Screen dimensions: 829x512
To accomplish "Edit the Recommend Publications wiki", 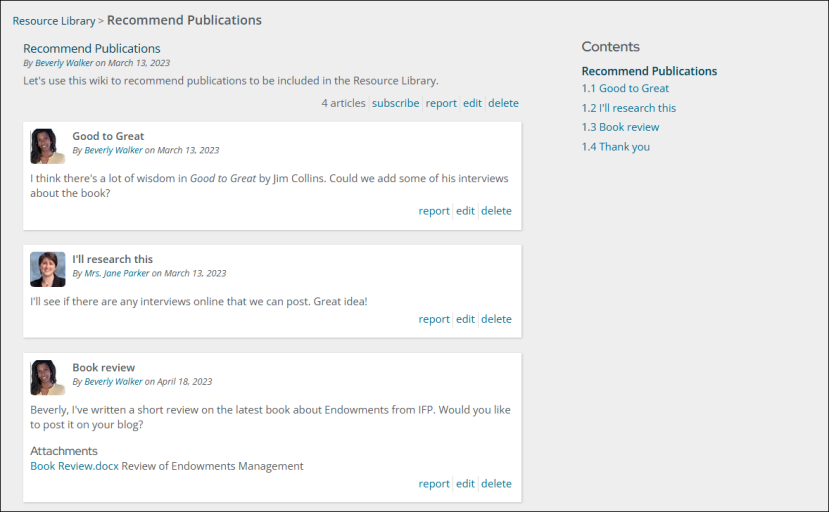I will 472,103.
